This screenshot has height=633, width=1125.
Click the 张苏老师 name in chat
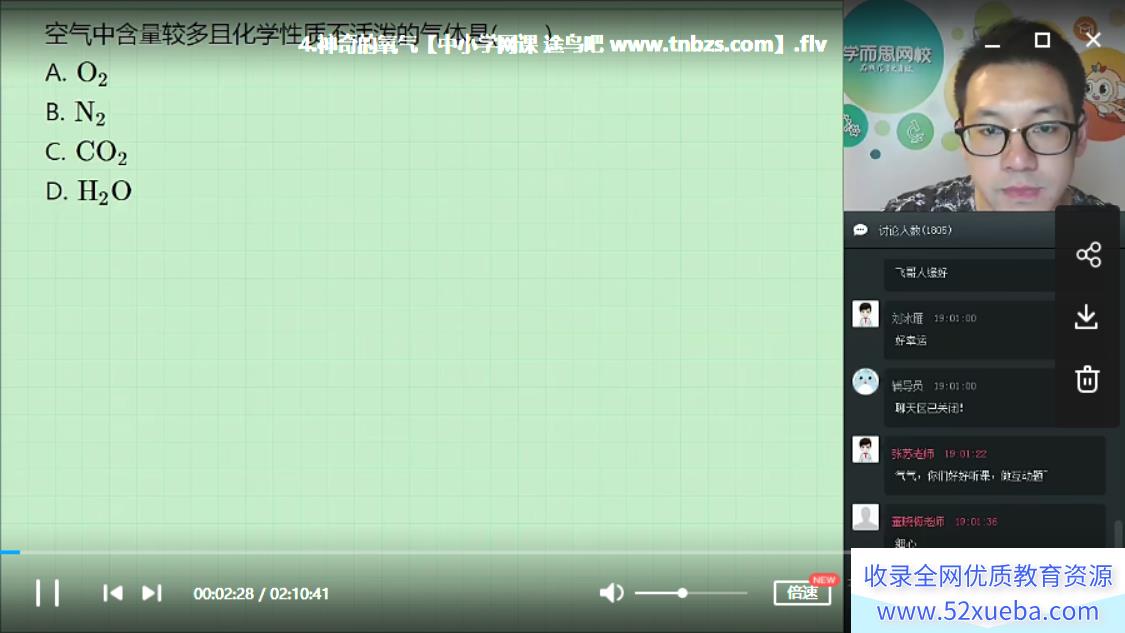(913, 454)
